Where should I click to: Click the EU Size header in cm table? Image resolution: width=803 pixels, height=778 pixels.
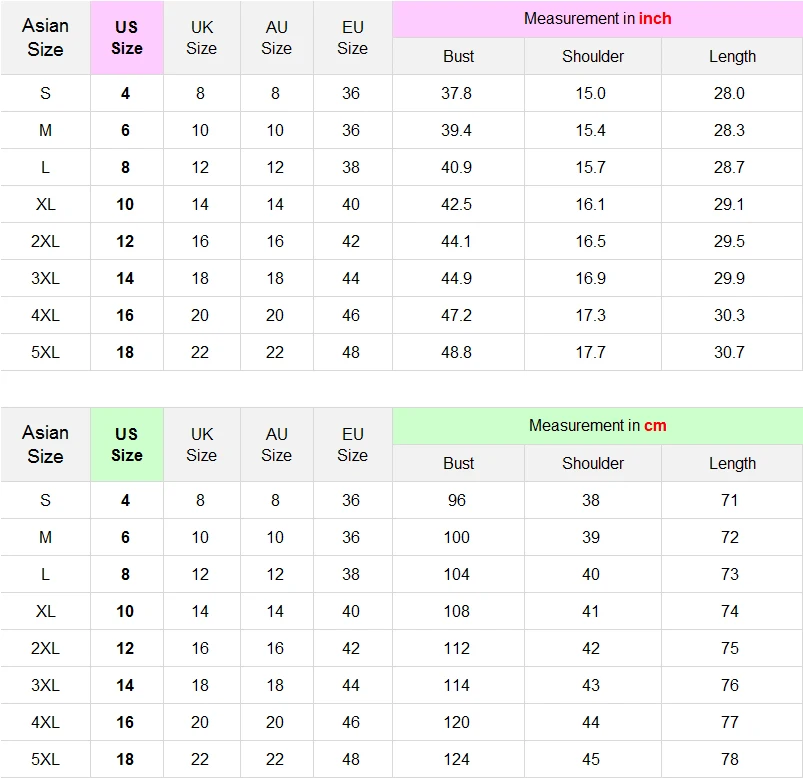coord(352,444)
